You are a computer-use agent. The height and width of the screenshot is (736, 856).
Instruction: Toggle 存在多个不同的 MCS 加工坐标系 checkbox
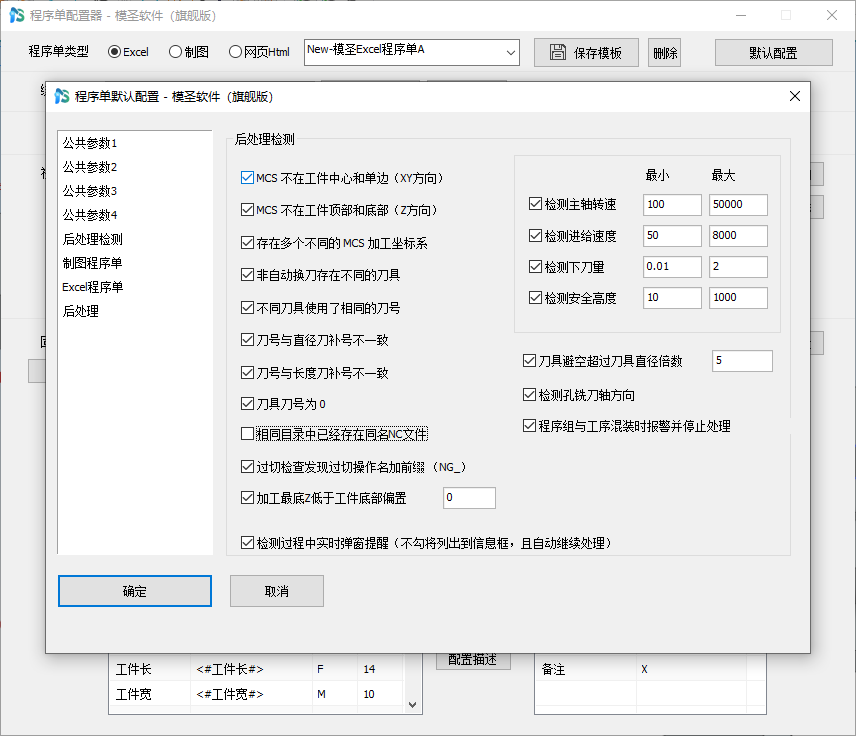coord(247,243)
